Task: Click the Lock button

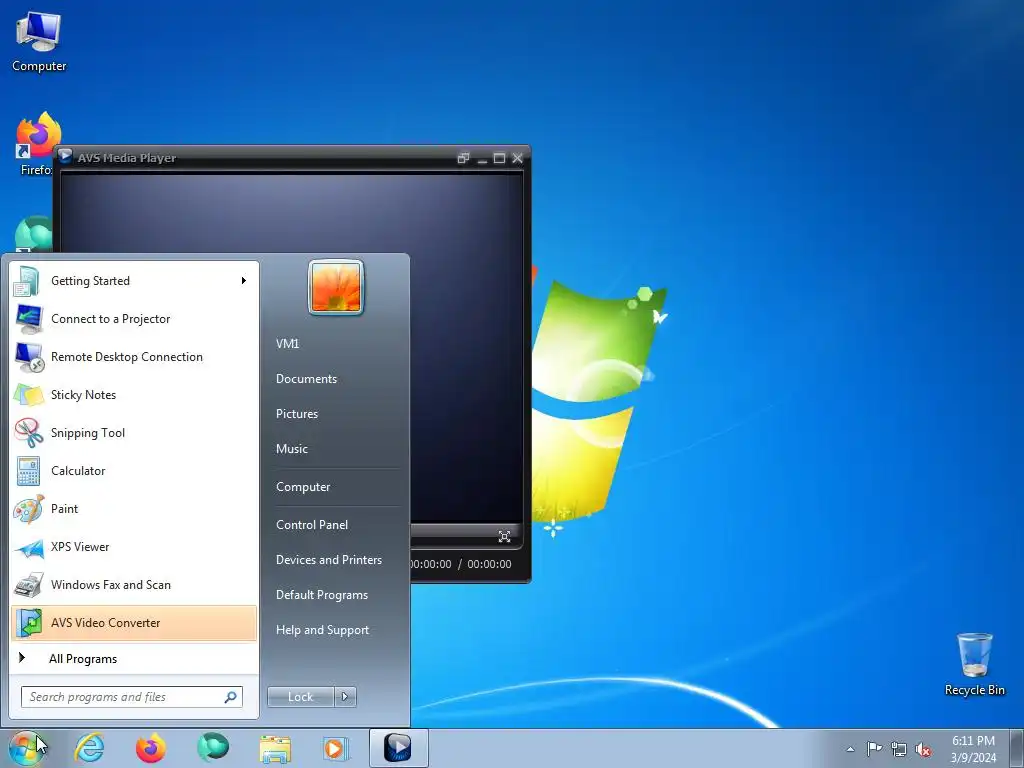Action: tap(300, 697)
